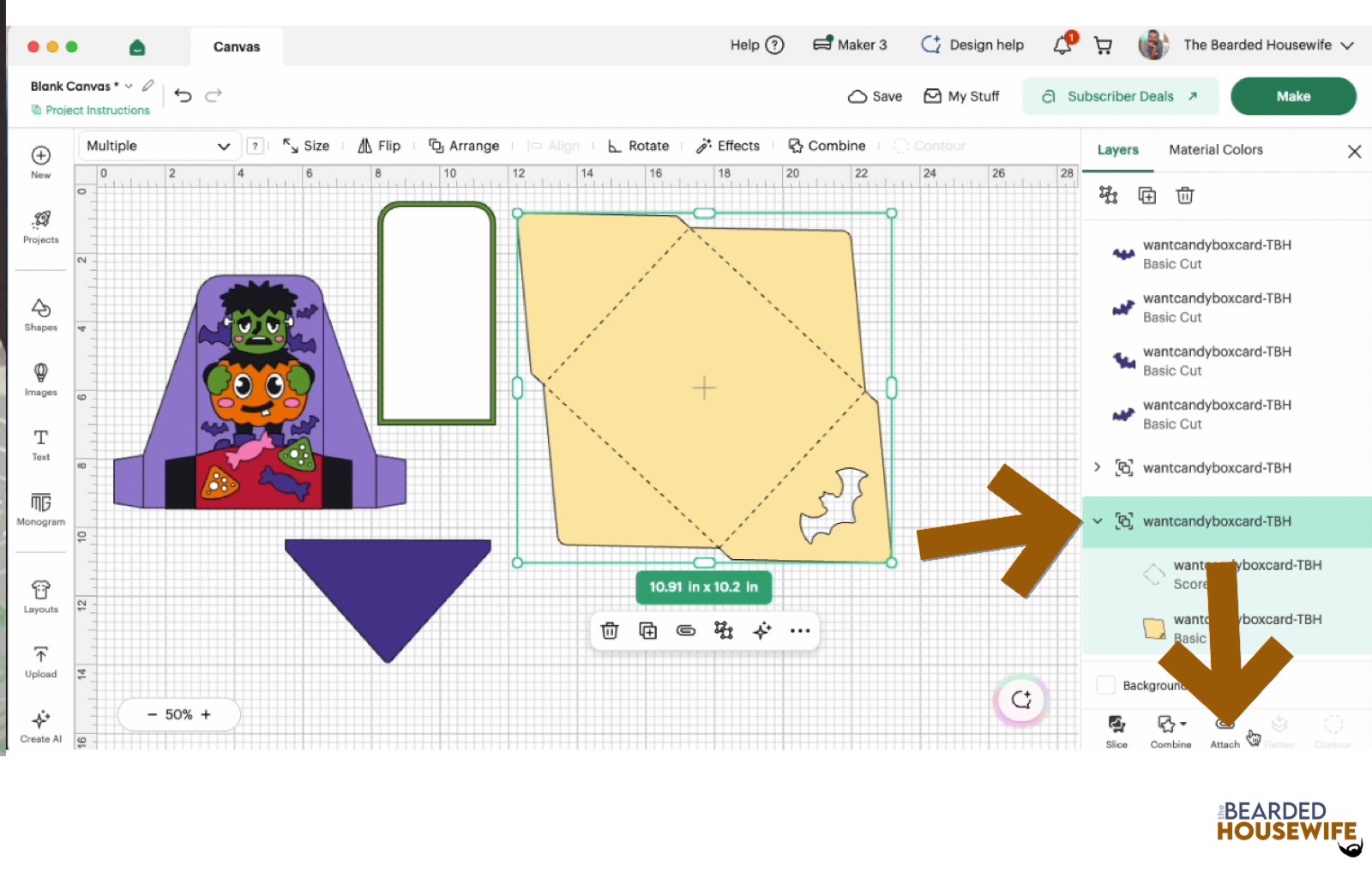
Task: Click the Undo arrow
Action: (184, 95)
